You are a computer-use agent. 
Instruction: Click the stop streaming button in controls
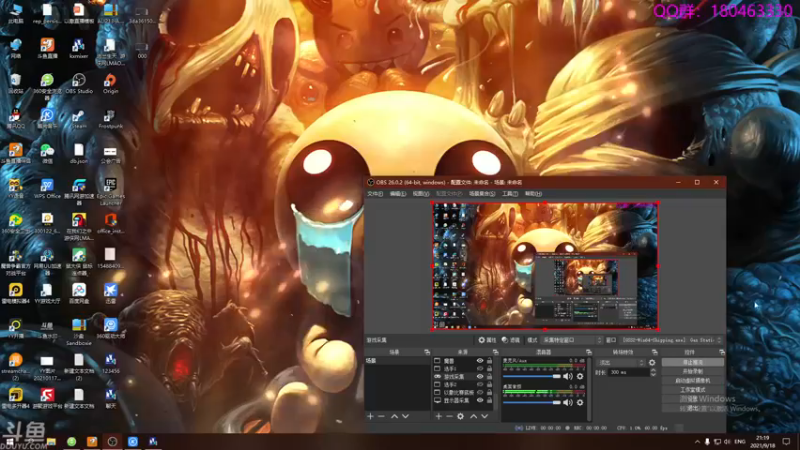(692, 362)
